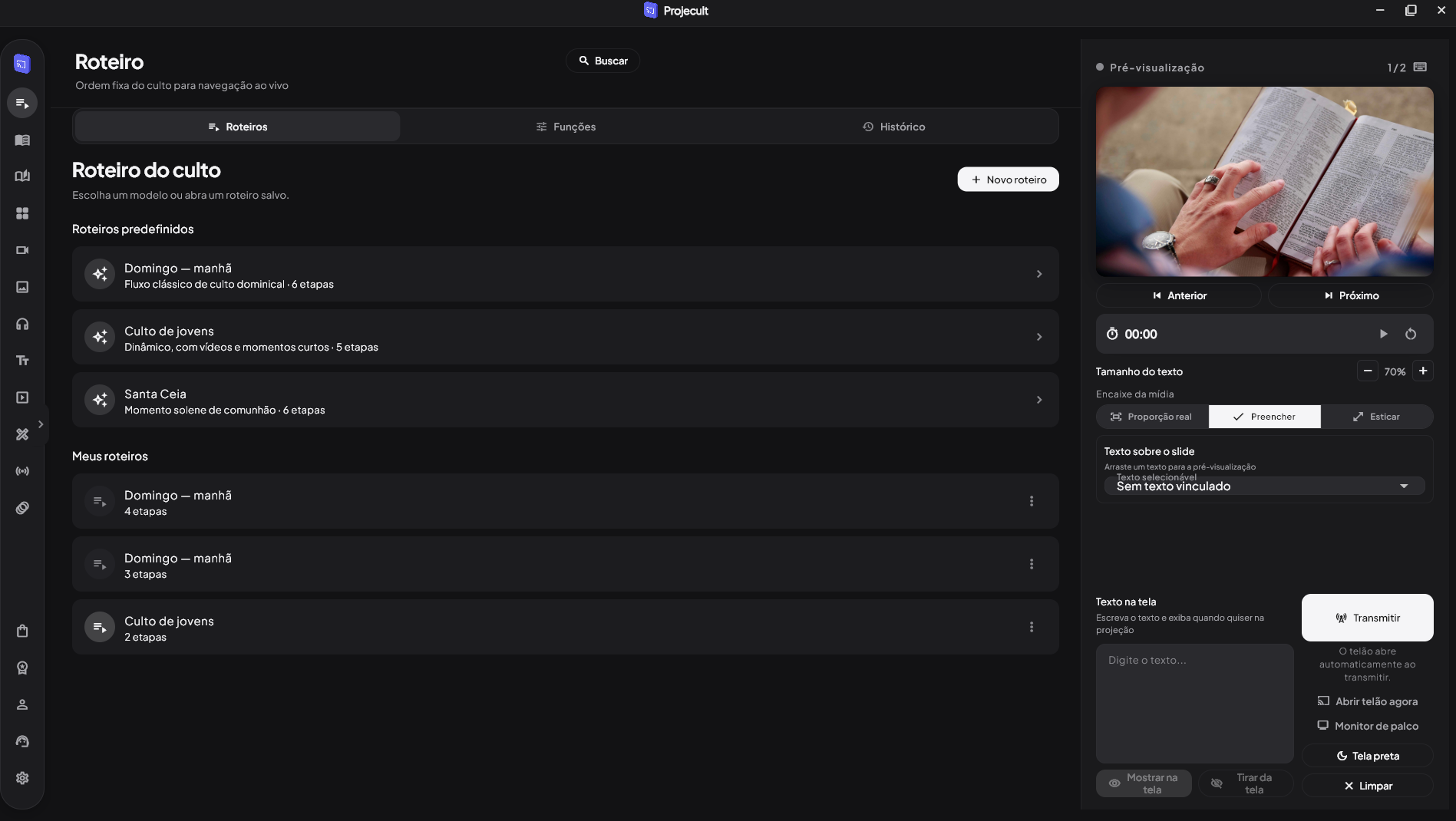The height and width of the screenshot is (821, 1456).
Task: Open options menu for Culto de jovens 2 etapas
Action: pyautogui.click(x=1032, y=627)
